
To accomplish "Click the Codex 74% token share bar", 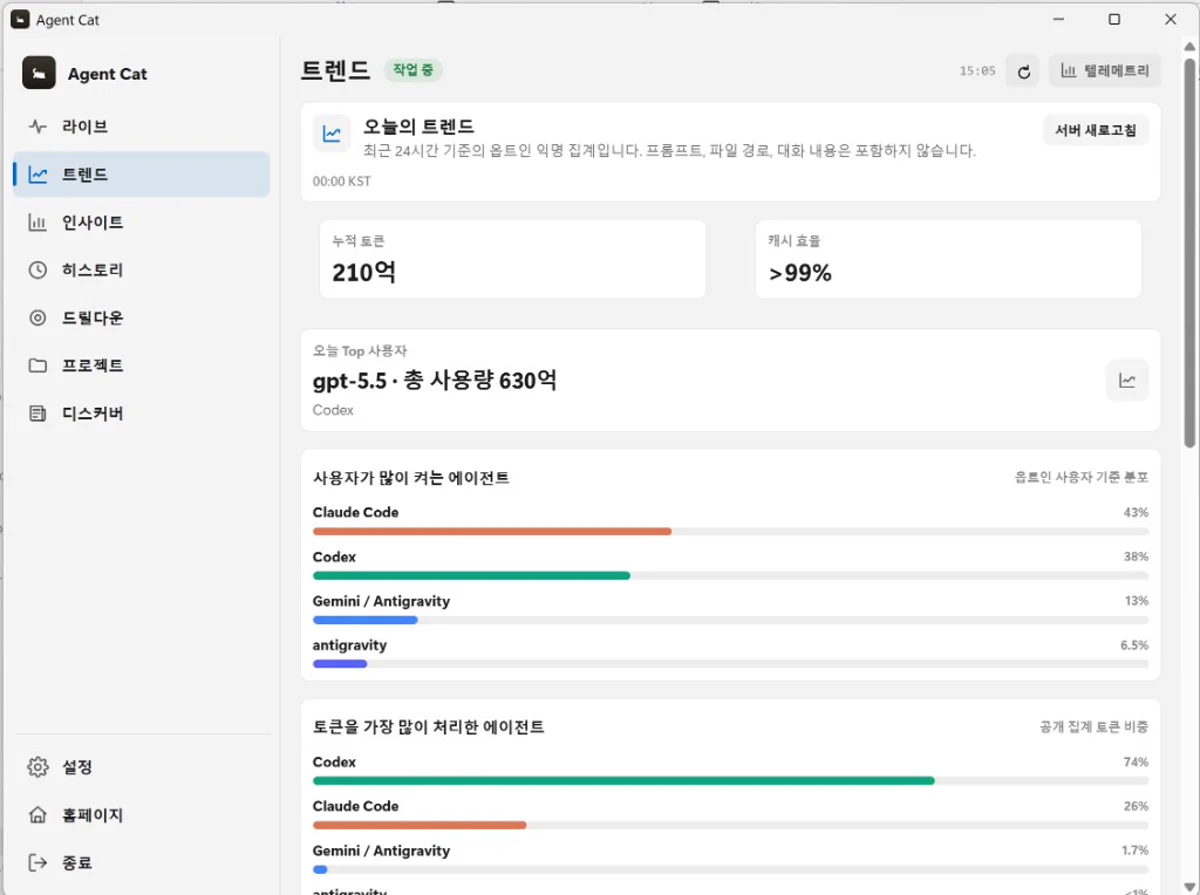I will (x=731, y=780).
